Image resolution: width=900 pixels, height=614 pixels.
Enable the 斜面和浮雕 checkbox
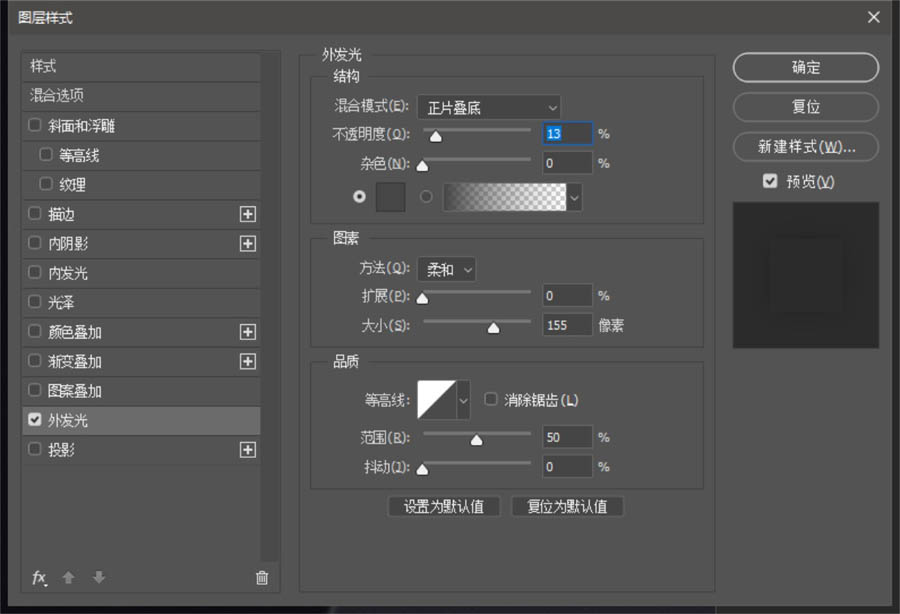pos(35,125)
